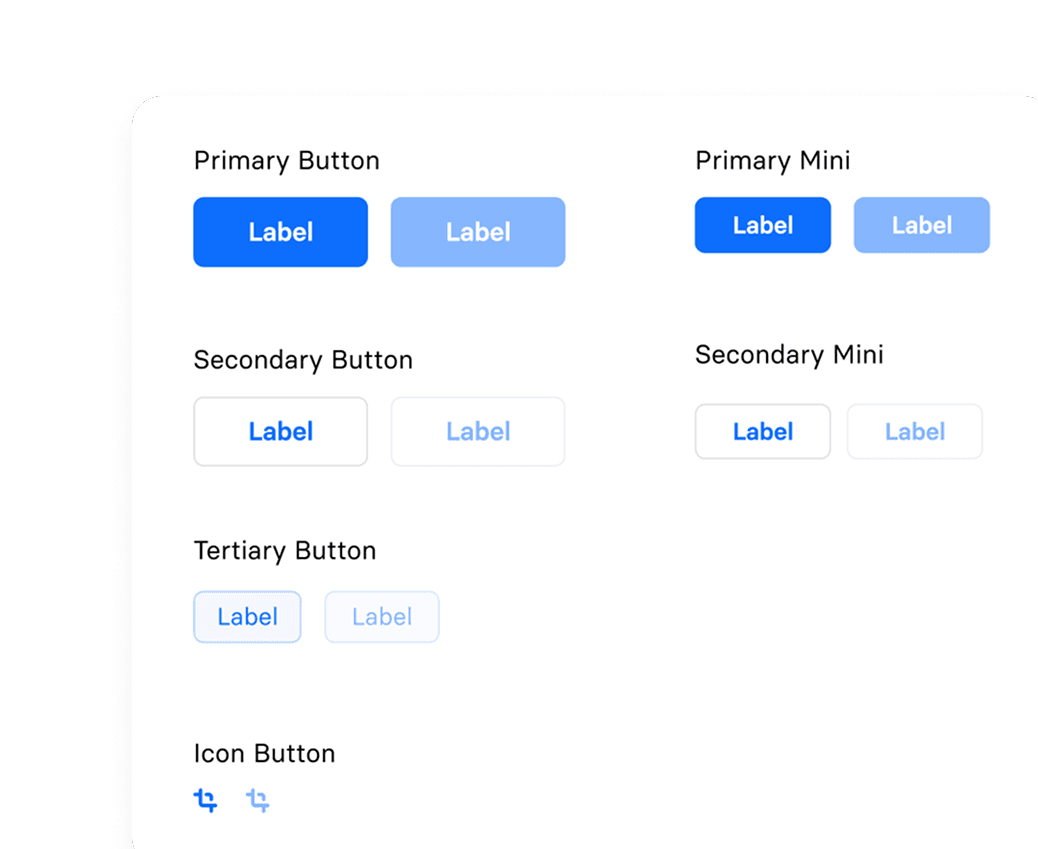Click the "Primary Button" section heading

pyautogui.click(x=286, y=161)
